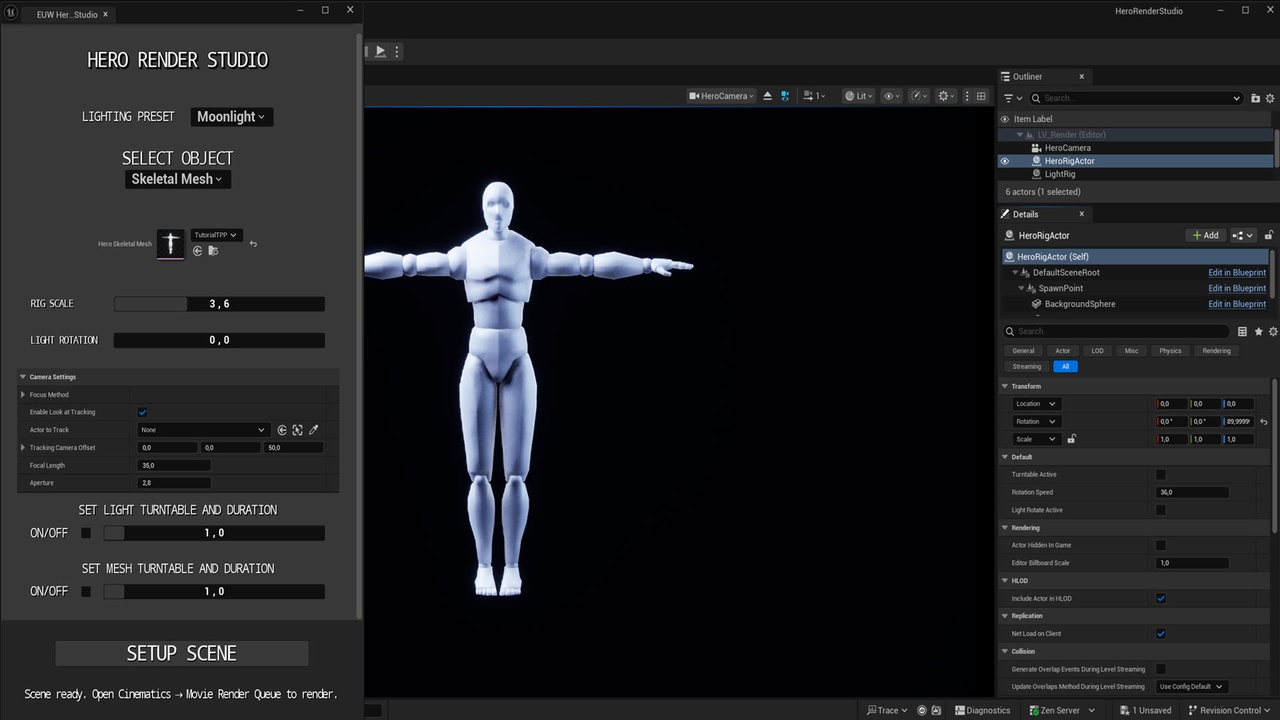Select the LOD filter tab

click(1097, 351)
